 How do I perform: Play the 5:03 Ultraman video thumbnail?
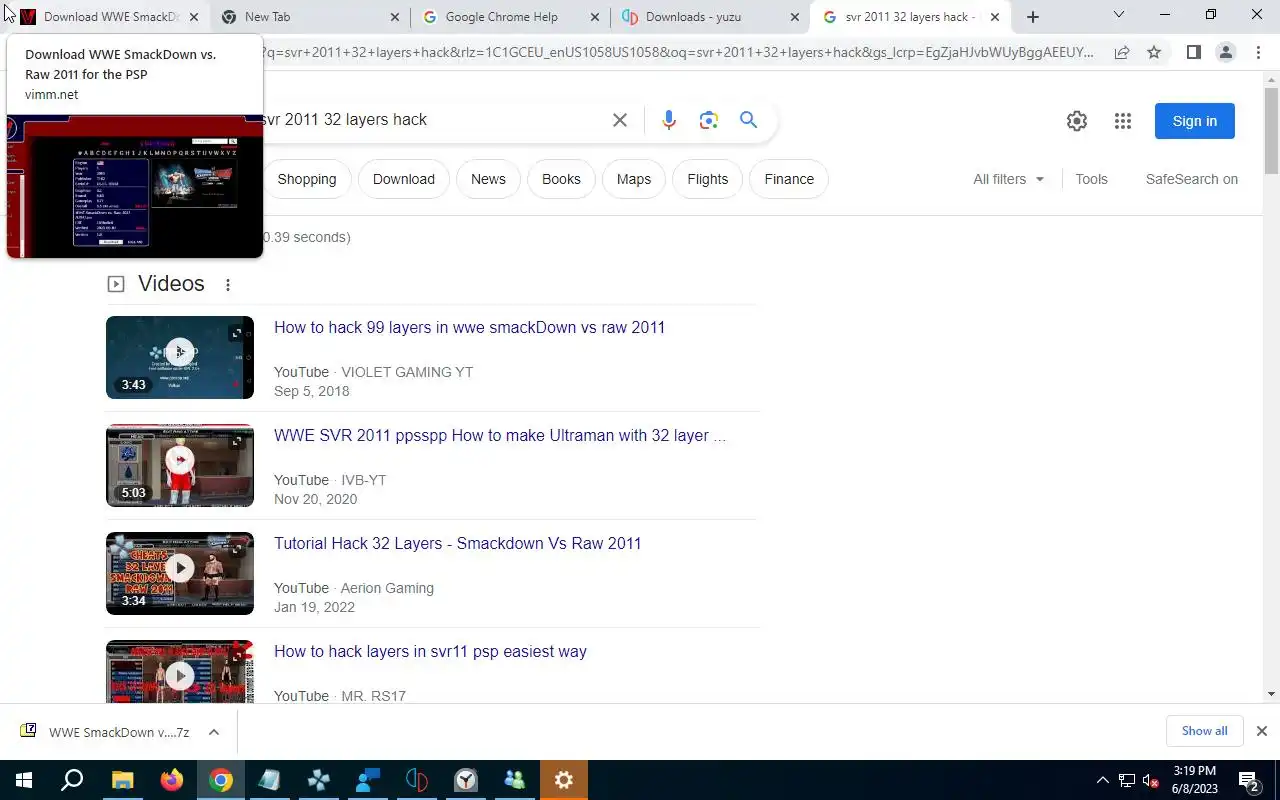[180, 465]
